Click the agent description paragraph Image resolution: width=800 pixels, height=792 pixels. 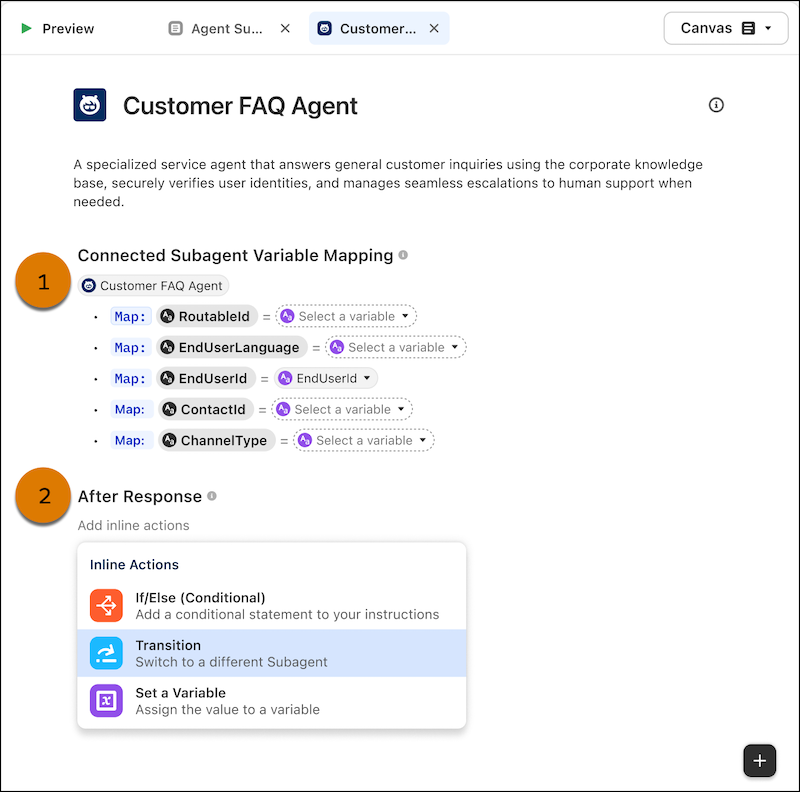388,183
